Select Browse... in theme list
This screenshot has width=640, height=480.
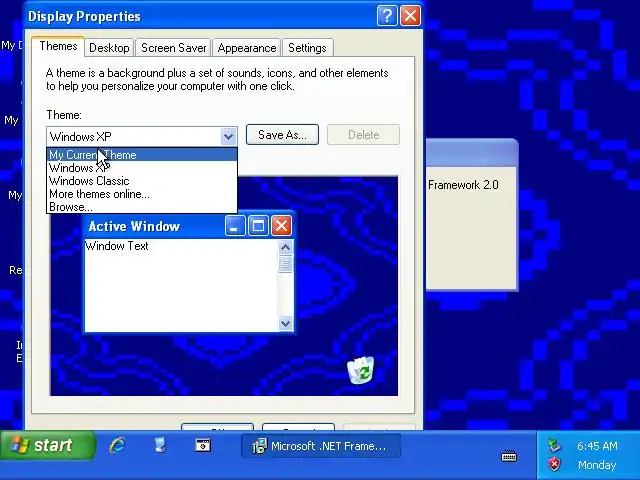click(142, 207)
